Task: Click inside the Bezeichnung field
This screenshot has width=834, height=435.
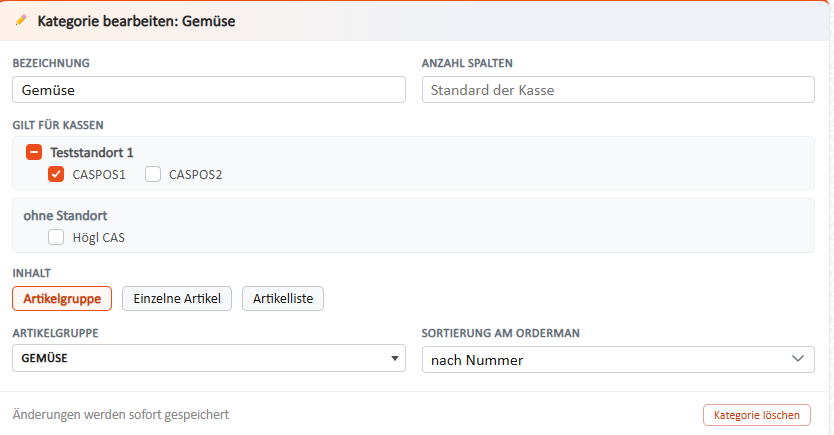Action: point(209,90)
